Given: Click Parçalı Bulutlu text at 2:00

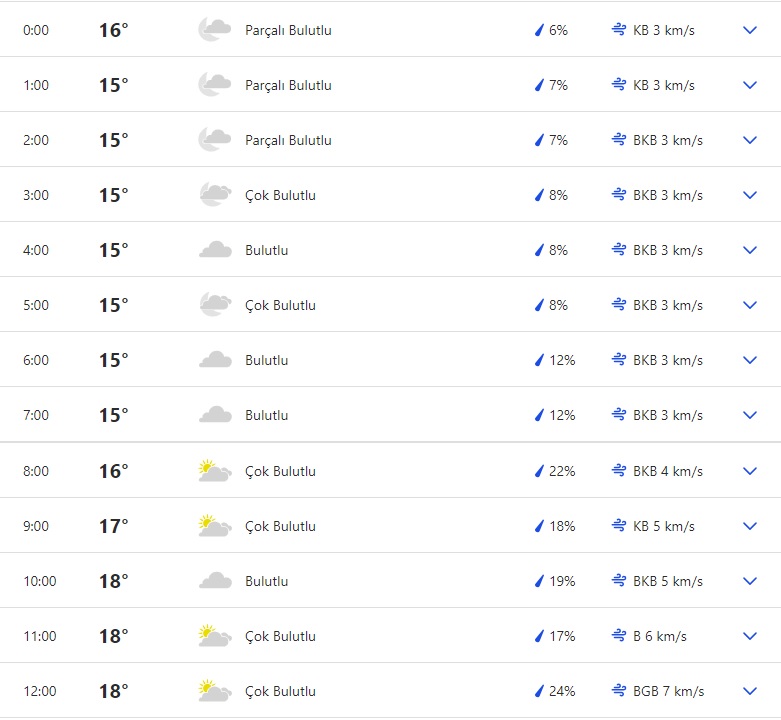Looking at the screenshot, I should coord(288,140).
